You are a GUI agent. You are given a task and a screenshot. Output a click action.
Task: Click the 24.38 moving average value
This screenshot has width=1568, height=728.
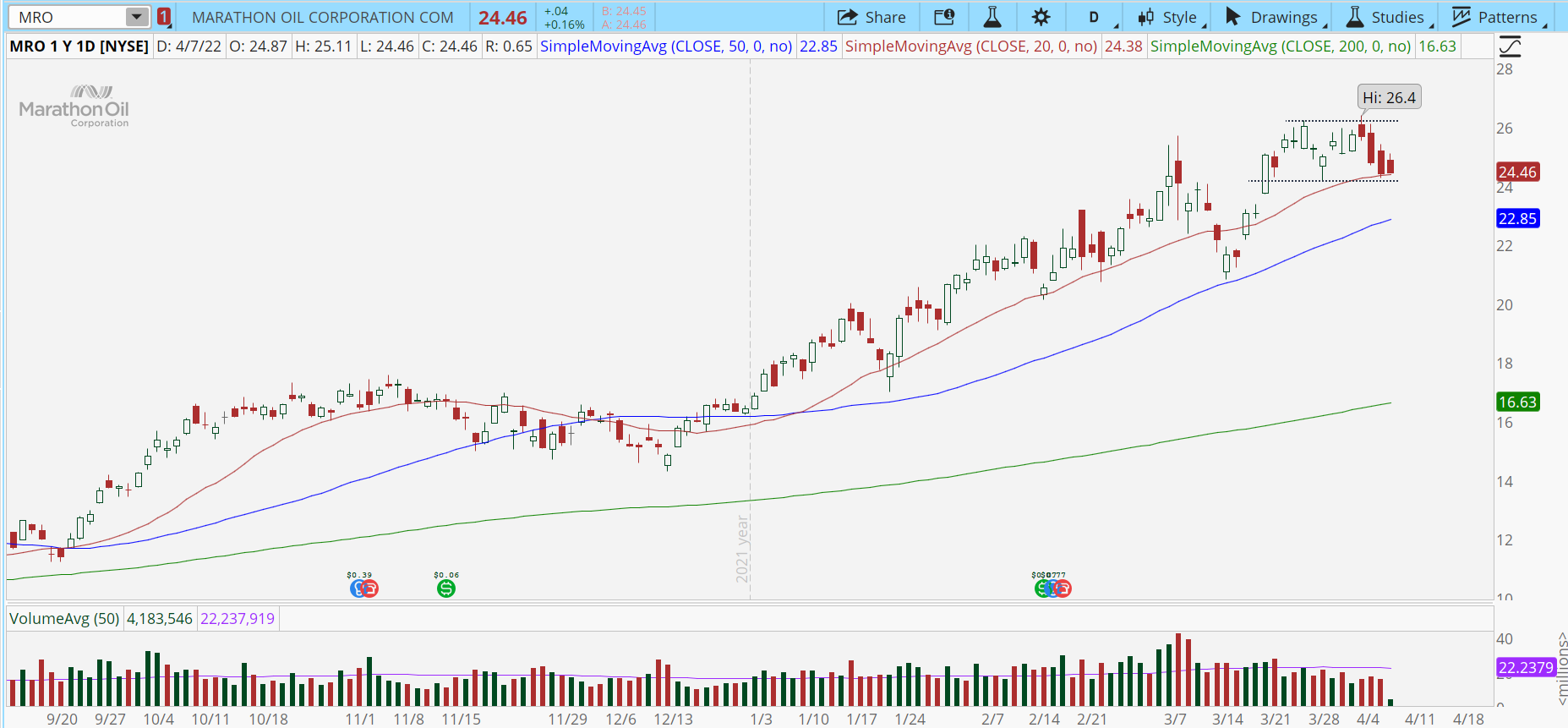(x=1123, y=46)
